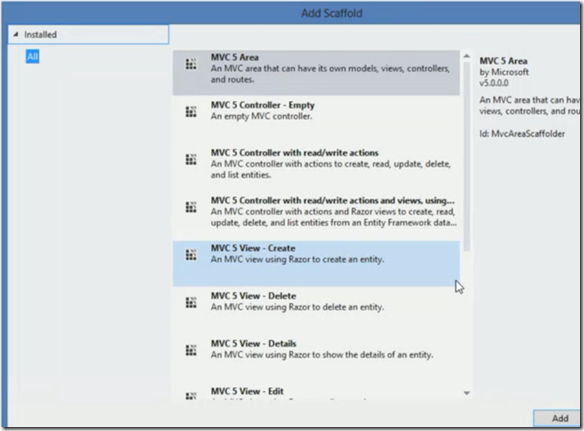This screenshot has height=431, width=584.
Task: Click the MVC 5 View - Details icon
Action: click(191, 350)
